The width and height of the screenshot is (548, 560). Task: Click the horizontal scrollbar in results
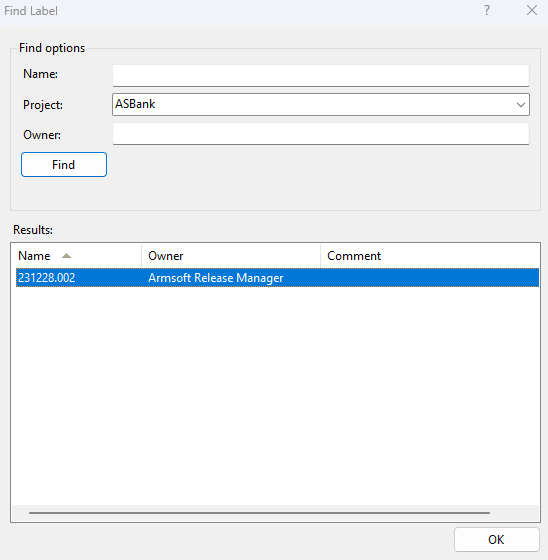click(259, 512)
